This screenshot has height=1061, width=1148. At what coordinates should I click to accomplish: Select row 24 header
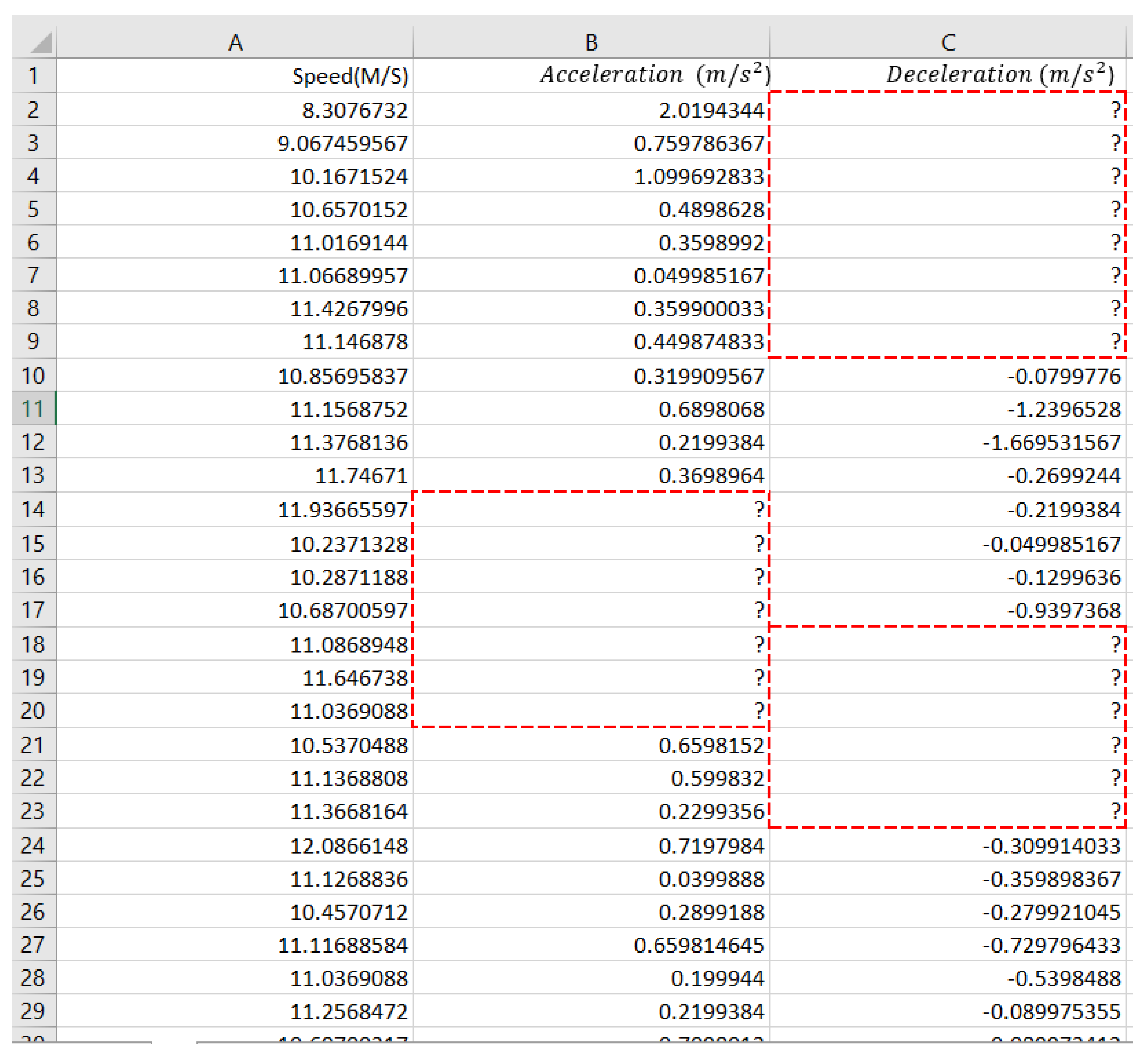click(33, 846)
